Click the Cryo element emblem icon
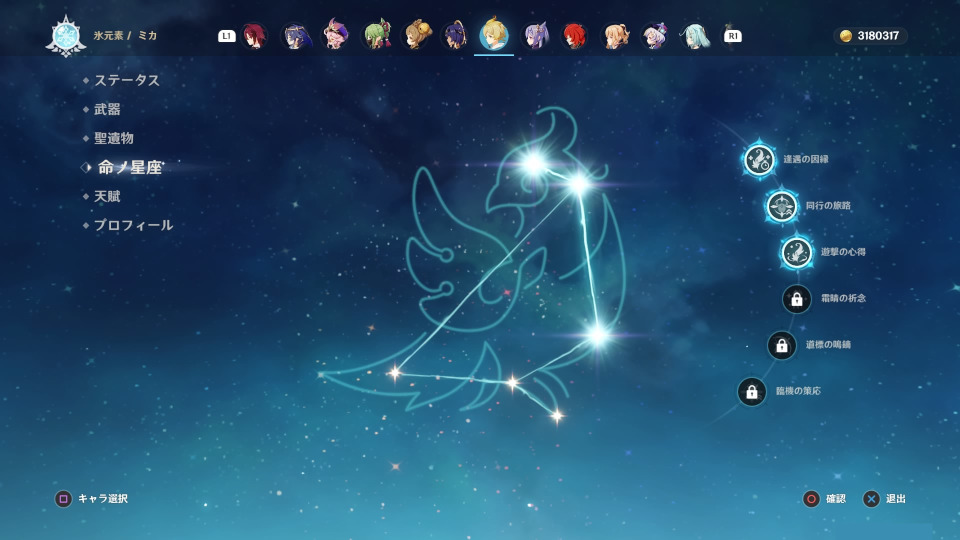Image resolution: width=960 pixels, height=540 pixels. click(x=66, y=36)
